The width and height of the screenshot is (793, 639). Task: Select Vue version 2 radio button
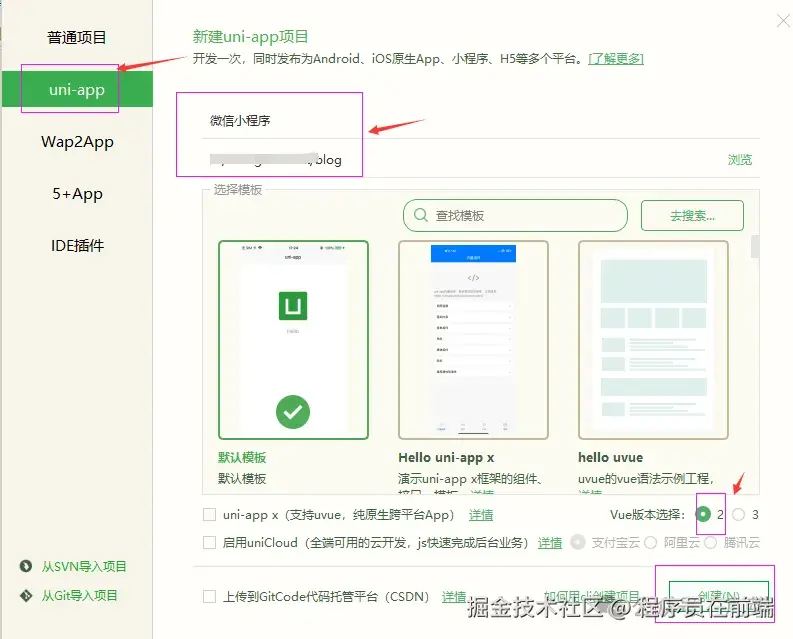point(703,515)
